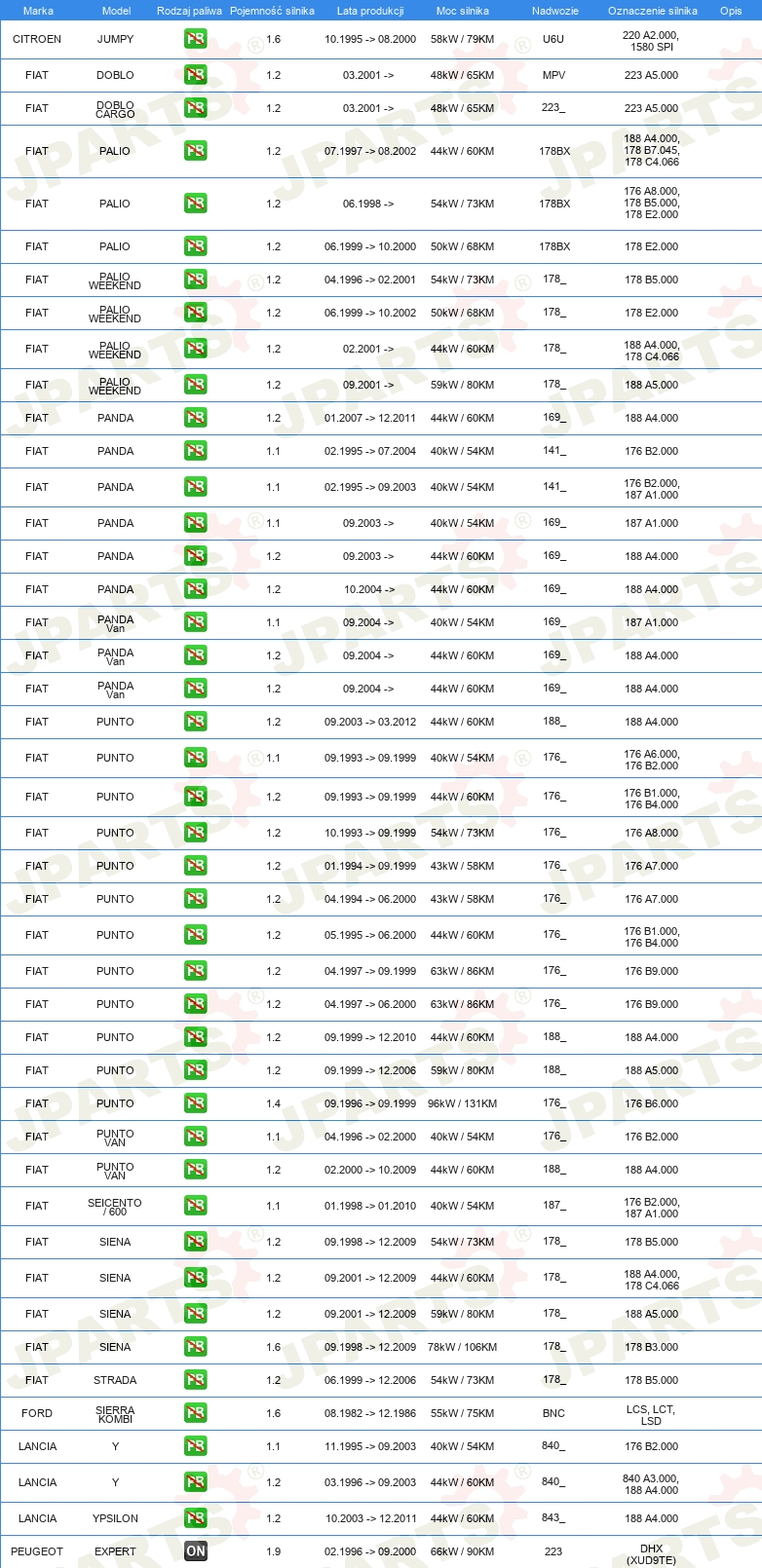
Task: Click the DOBLO CARGO model cell
Action: [x=115, y=109]
